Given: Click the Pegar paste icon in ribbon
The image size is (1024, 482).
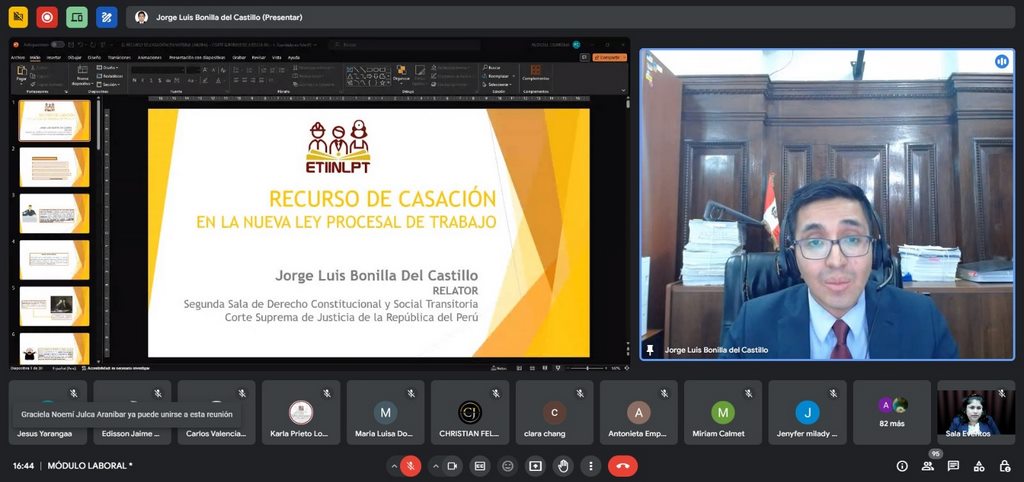Looking at the screenshot, I should (22, 73).
